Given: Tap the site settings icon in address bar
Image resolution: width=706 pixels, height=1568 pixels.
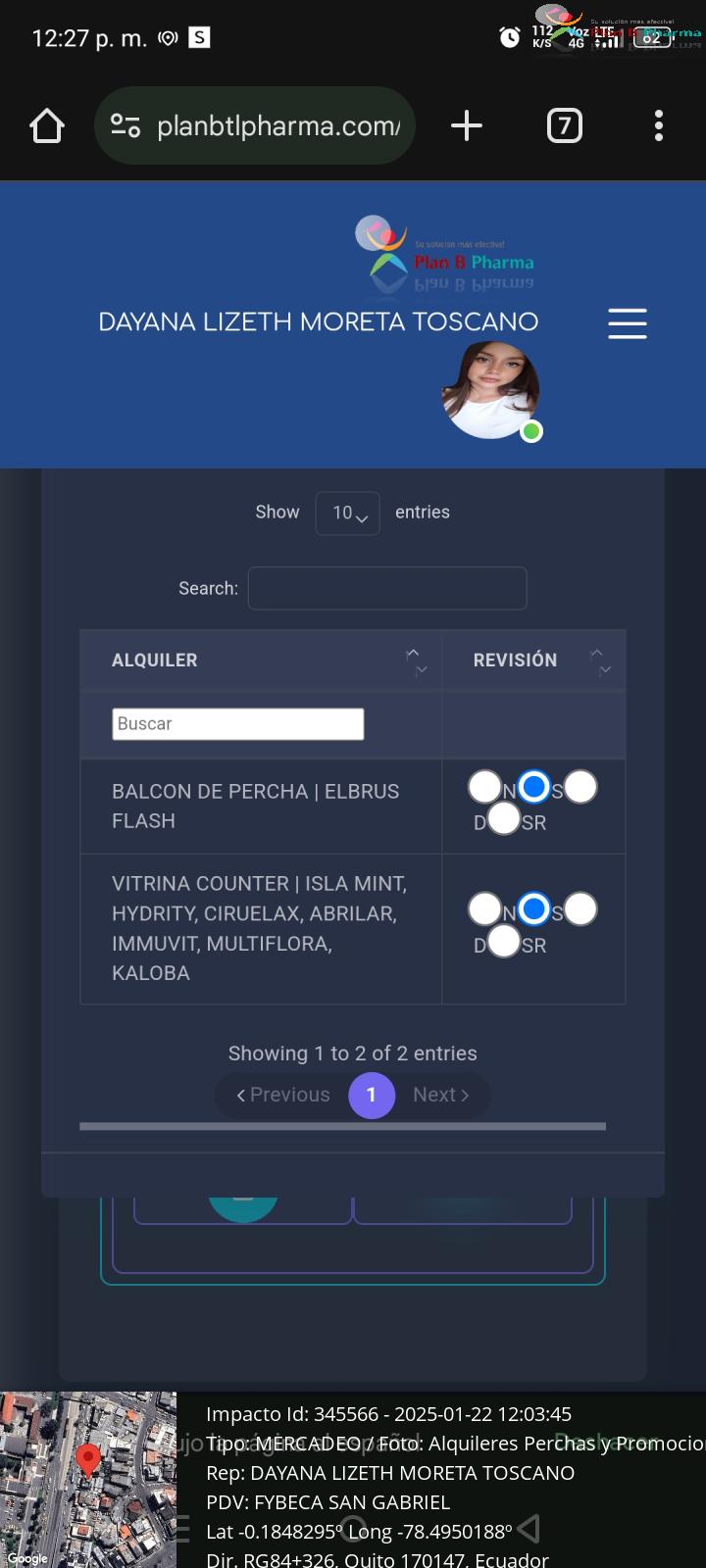Looking at the screenshot, I should 126,125.
